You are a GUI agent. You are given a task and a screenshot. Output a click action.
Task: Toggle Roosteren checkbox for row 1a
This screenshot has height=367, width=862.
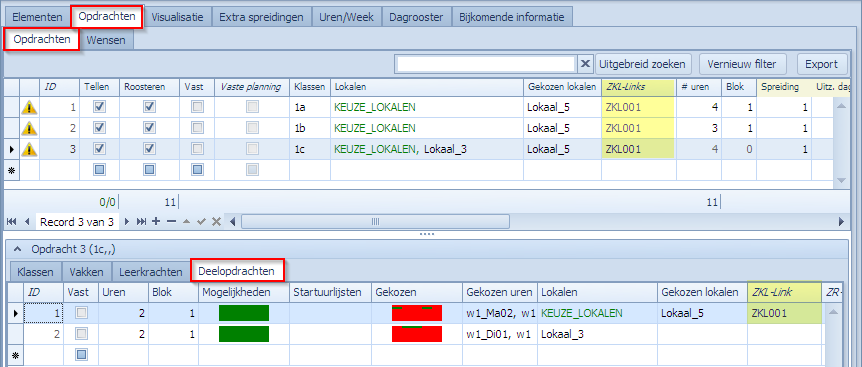coord(149,107)
